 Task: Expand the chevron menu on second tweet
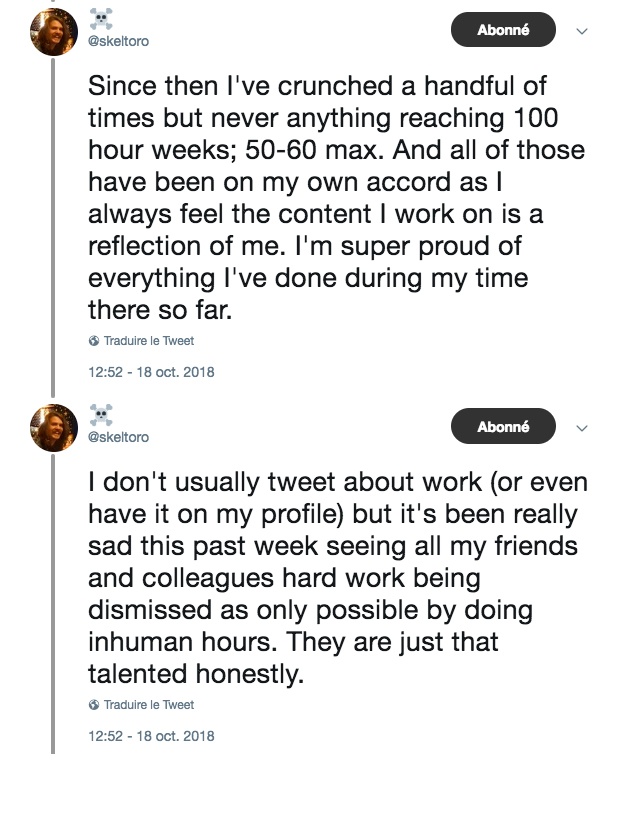[x=583, y=428]
